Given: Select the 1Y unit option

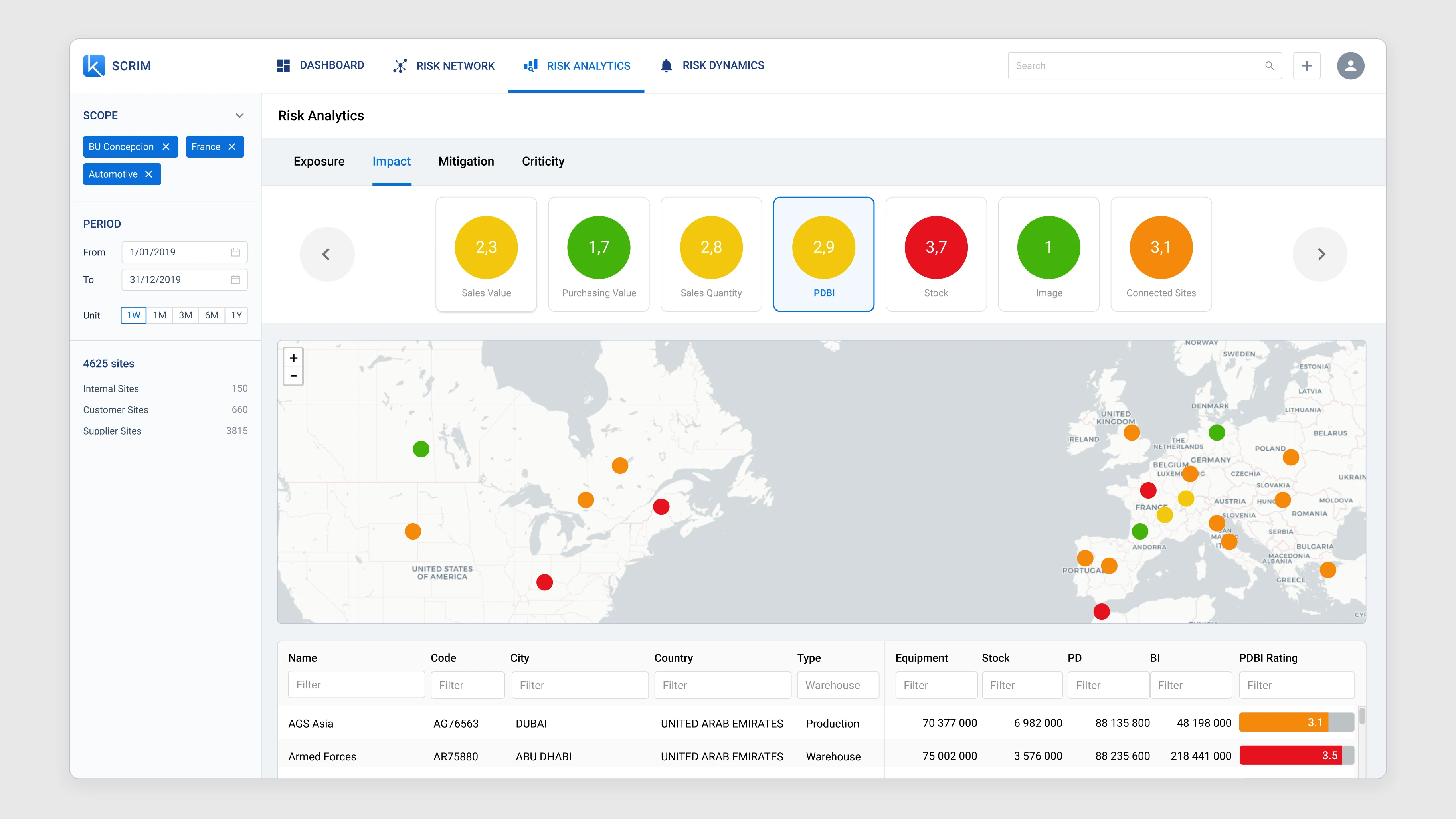Looking at the screenshot, I should pos(236,315).
